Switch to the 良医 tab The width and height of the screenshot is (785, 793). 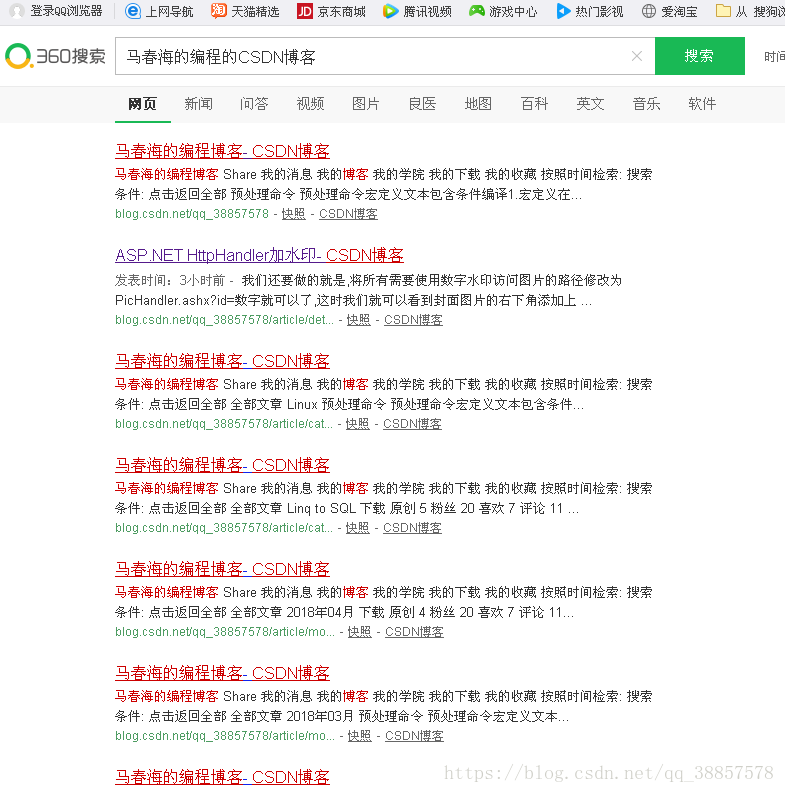pyautogui.click(x=422, y=104)
